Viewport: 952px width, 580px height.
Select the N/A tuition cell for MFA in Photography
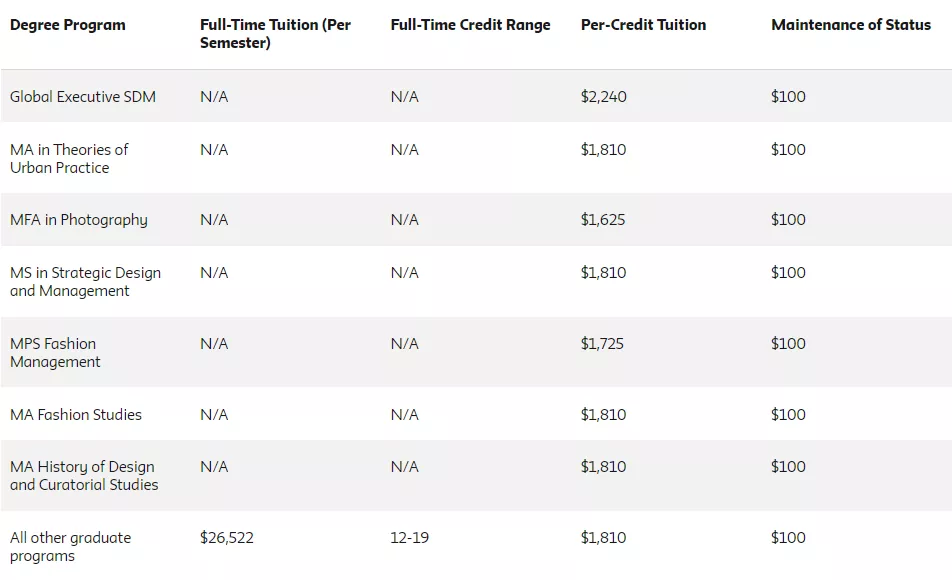click(x=214, y=220)
